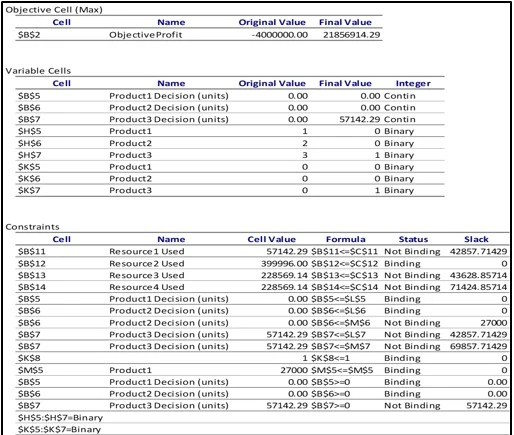Select the Resource4 Used slack value 71424.85714
The height and width of the screenshot is (435, 514).
[478, 287]
